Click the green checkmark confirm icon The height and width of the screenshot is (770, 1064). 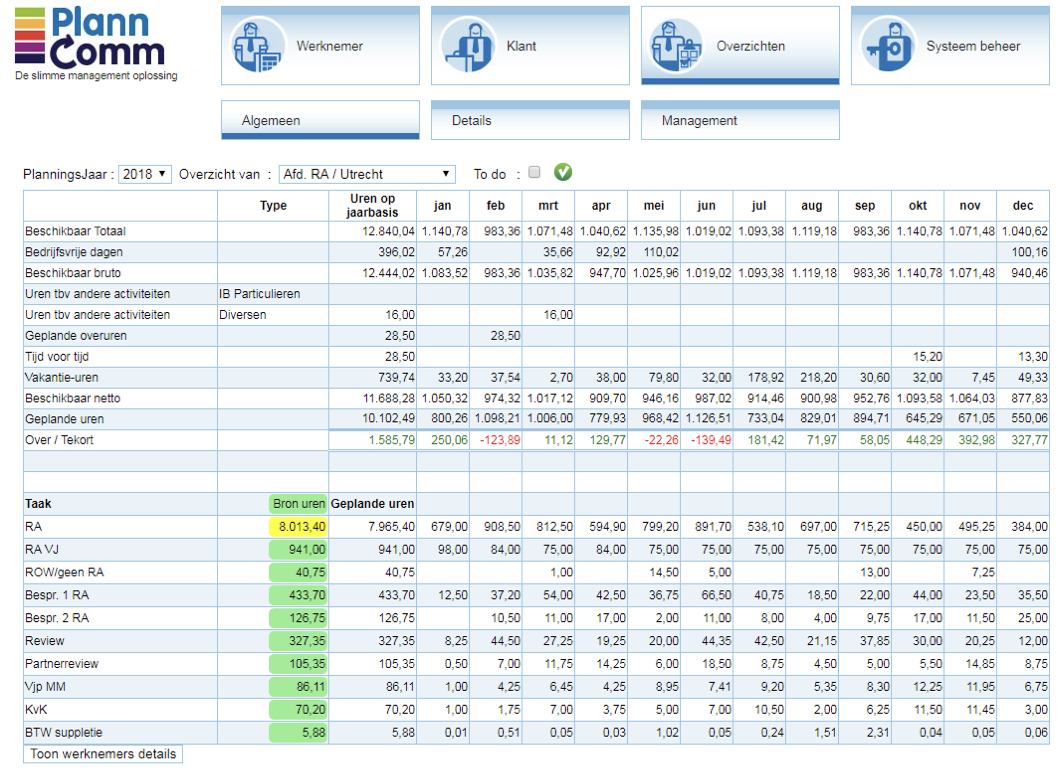[x=563, y=173]
